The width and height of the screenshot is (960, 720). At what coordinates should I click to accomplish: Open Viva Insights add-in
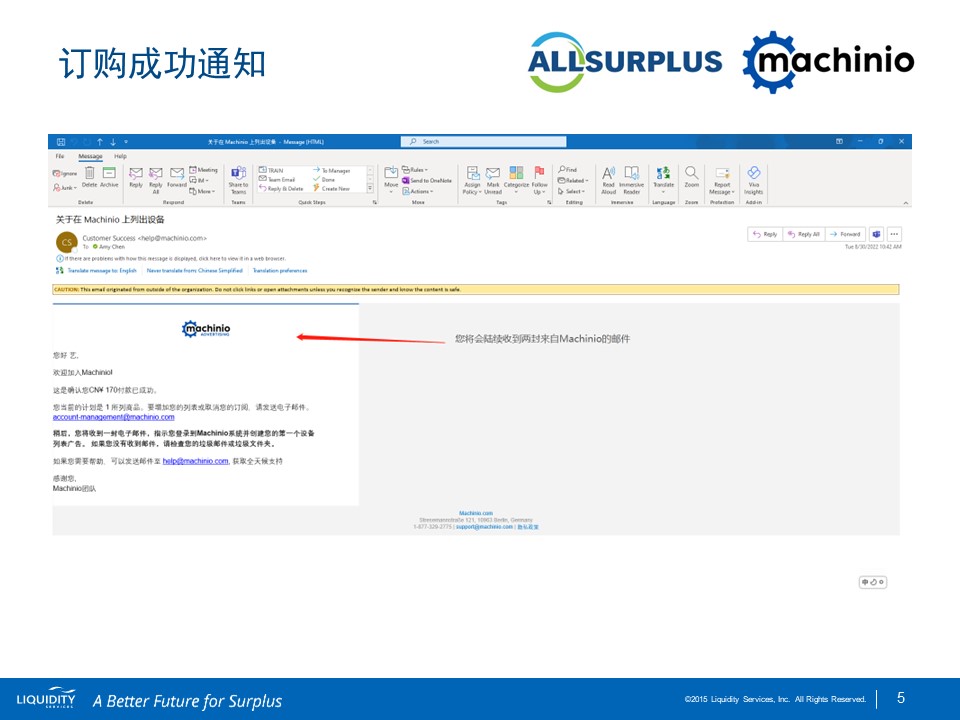pyautogui.click(x=754, y=180)
